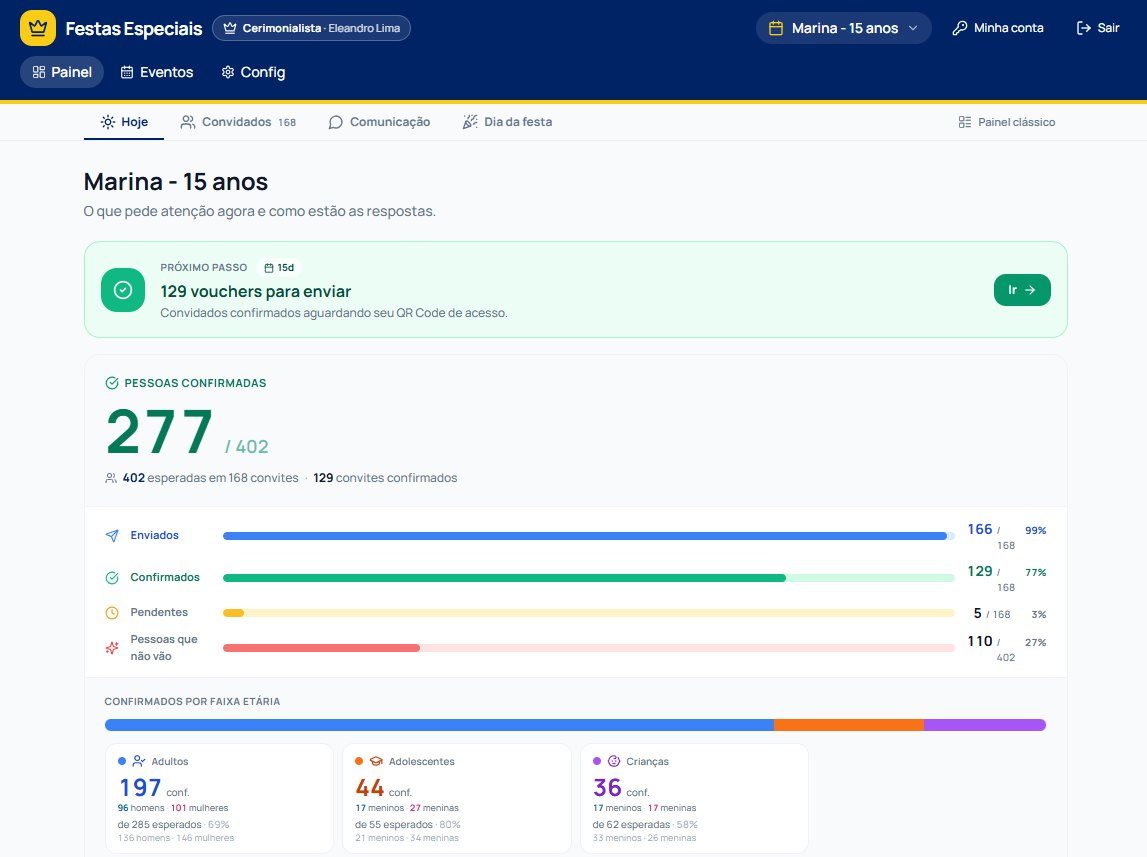Click the check circle icon for Confirmados

(x=112, y=578)
